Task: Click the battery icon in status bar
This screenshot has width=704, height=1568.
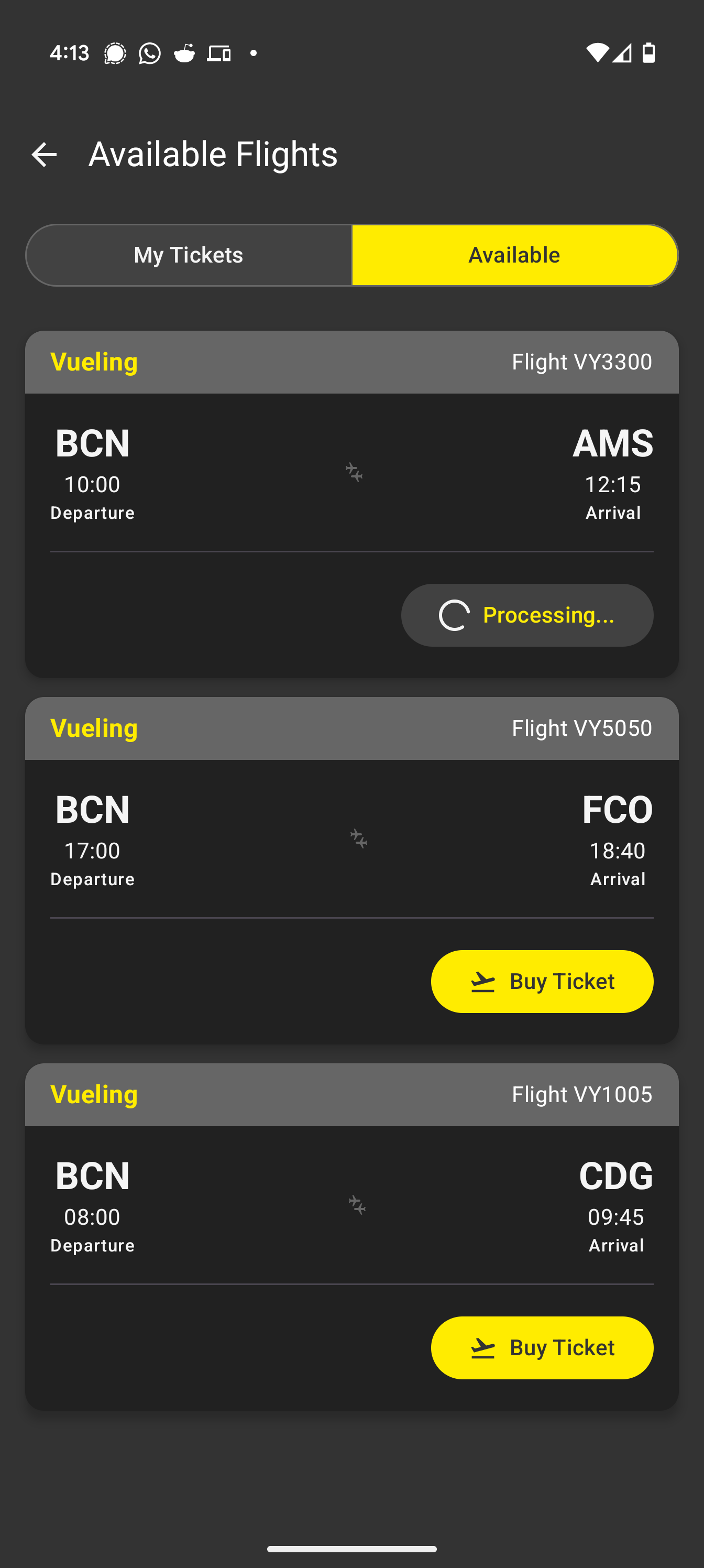Action: (649, 53)
